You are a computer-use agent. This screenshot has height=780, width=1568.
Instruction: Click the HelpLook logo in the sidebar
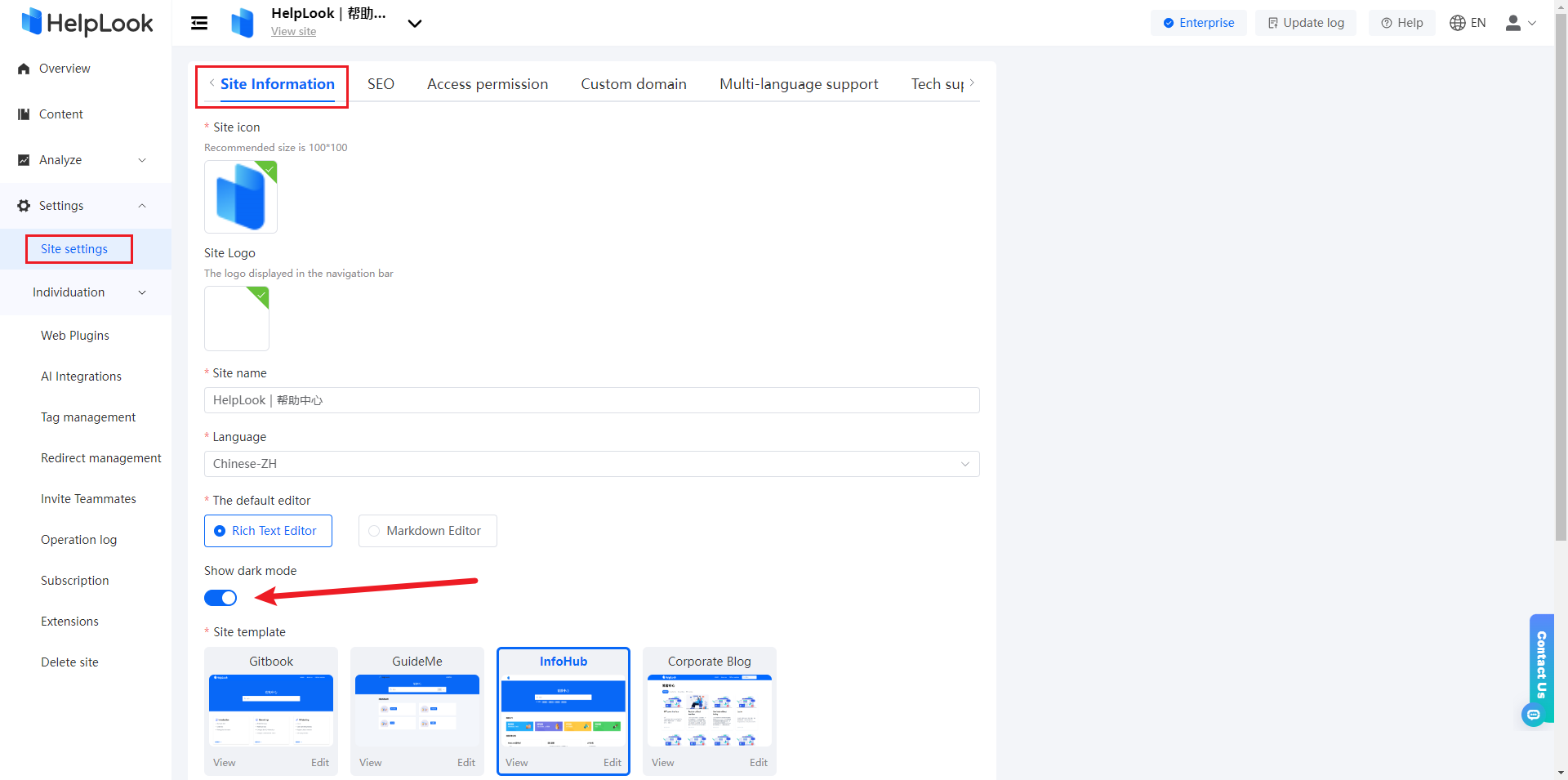[x=86, y=22]
